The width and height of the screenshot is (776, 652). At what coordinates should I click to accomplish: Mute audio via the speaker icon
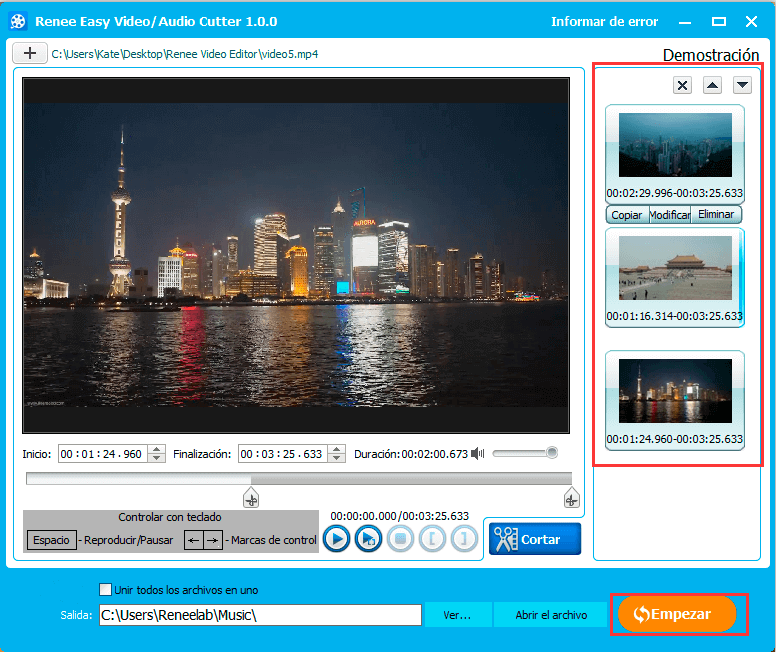click(478, 453)
